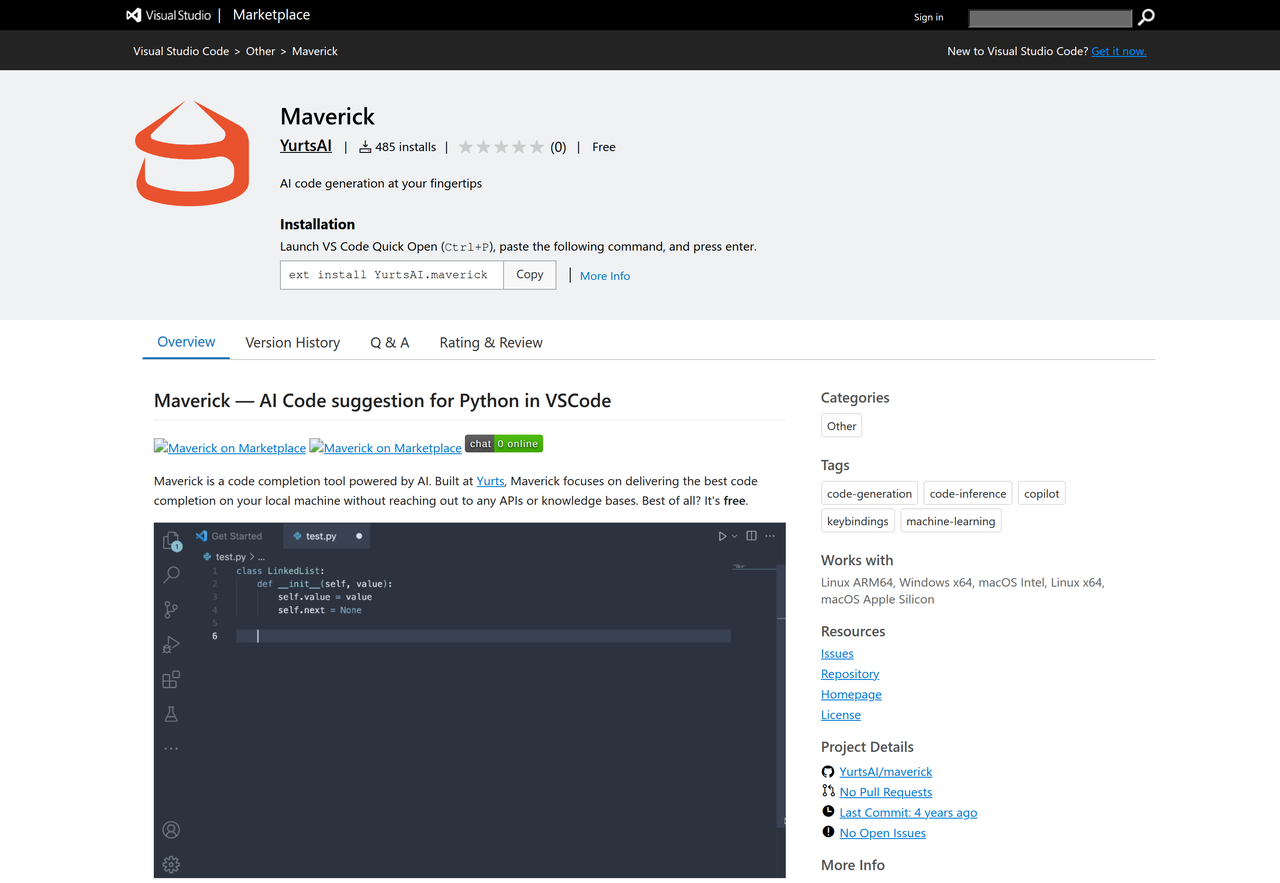This screenshot has height=883, width=1280.
Task: Go to Visual Studio Code breadcrumb
Action: point(181,51)
